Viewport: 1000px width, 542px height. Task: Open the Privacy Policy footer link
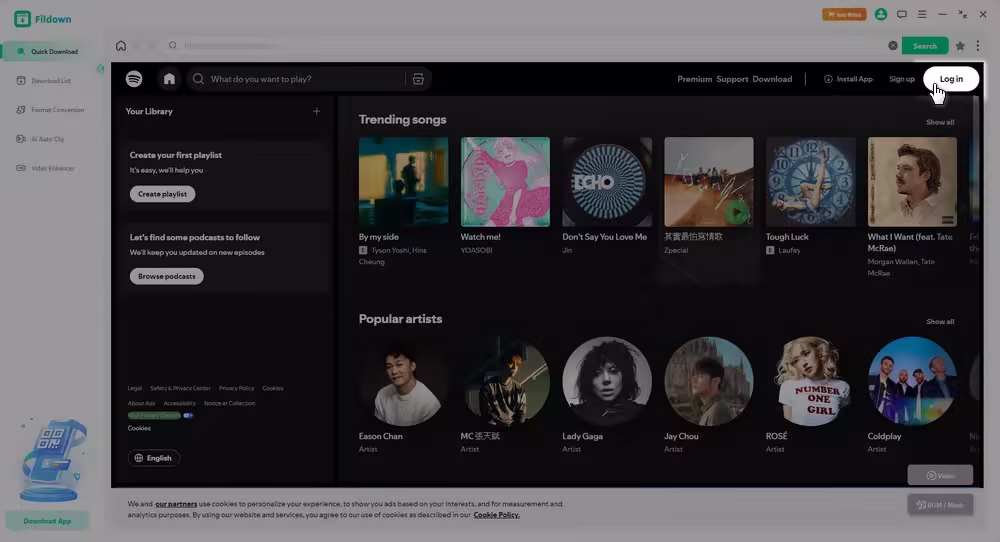point(237,388)
